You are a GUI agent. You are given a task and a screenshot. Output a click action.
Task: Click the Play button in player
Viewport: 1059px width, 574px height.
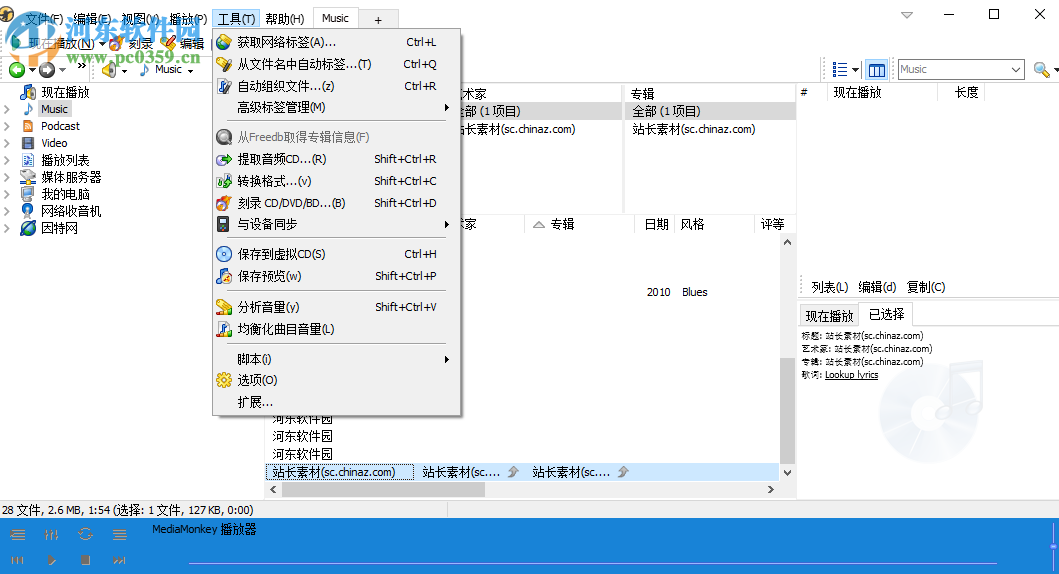coord(51,560)
